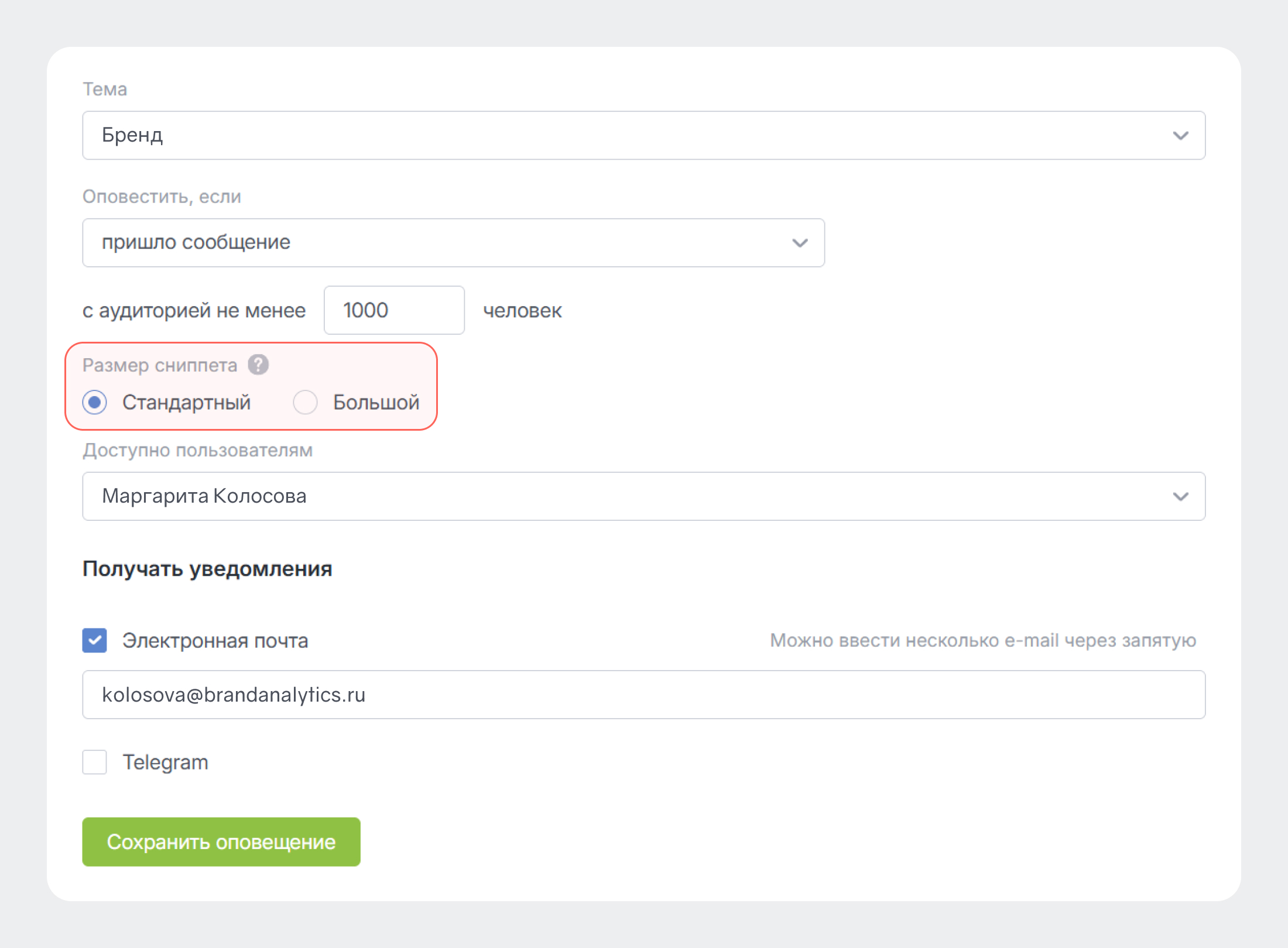1288x948 pixels.
Task: Uncheck the Электронная почта checkbox
Action: [95, 640]
